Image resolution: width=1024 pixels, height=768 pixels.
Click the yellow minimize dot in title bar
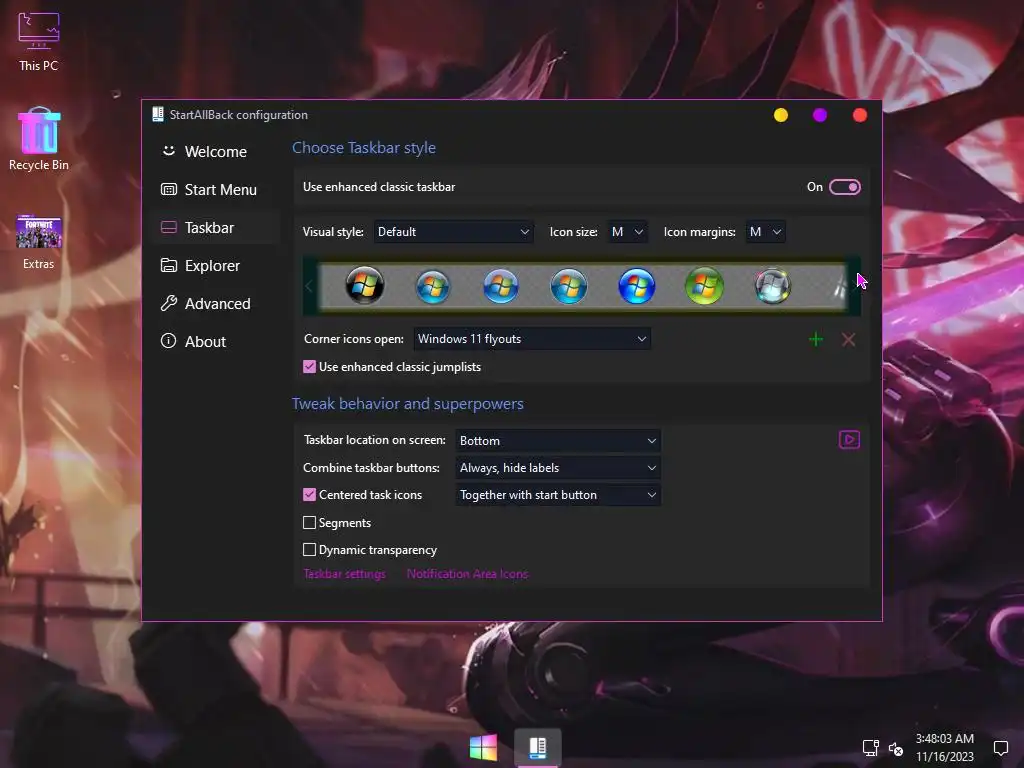point(780,115)
